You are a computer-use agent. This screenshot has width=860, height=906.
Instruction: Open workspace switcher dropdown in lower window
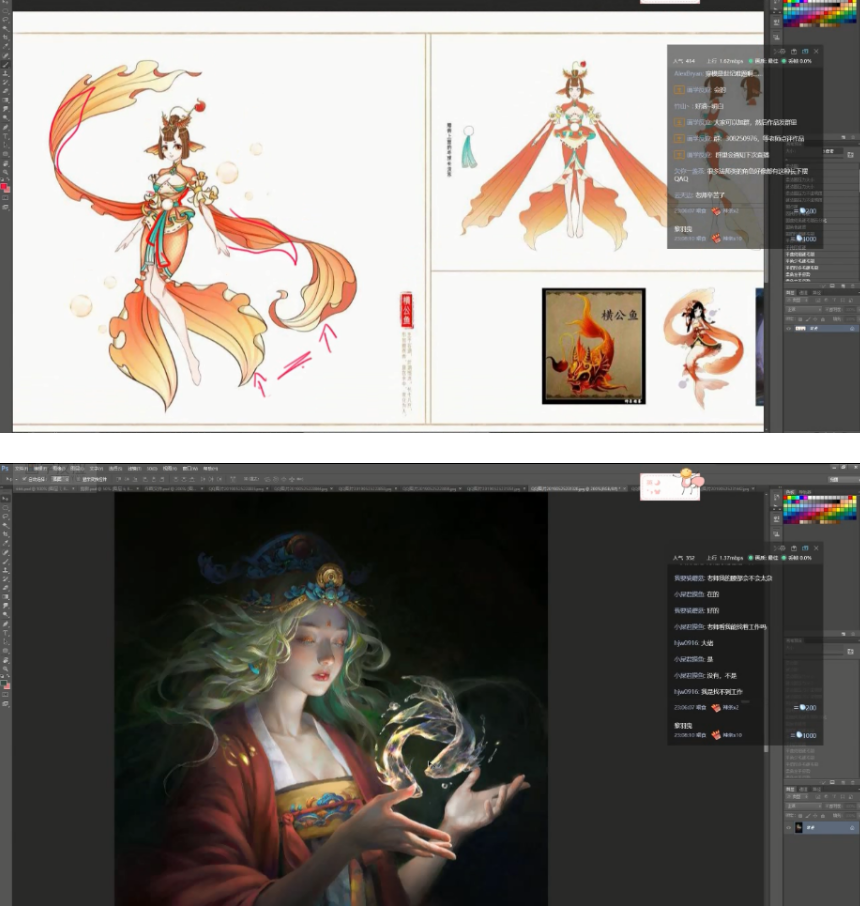click(x=844, y=480)
